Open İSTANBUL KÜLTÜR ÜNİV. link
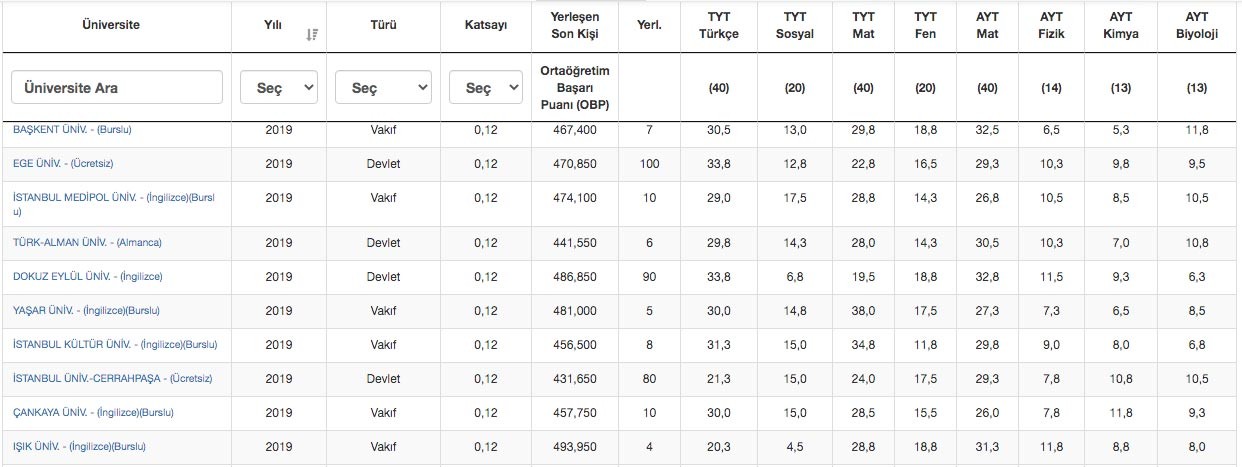 point(114,345)
